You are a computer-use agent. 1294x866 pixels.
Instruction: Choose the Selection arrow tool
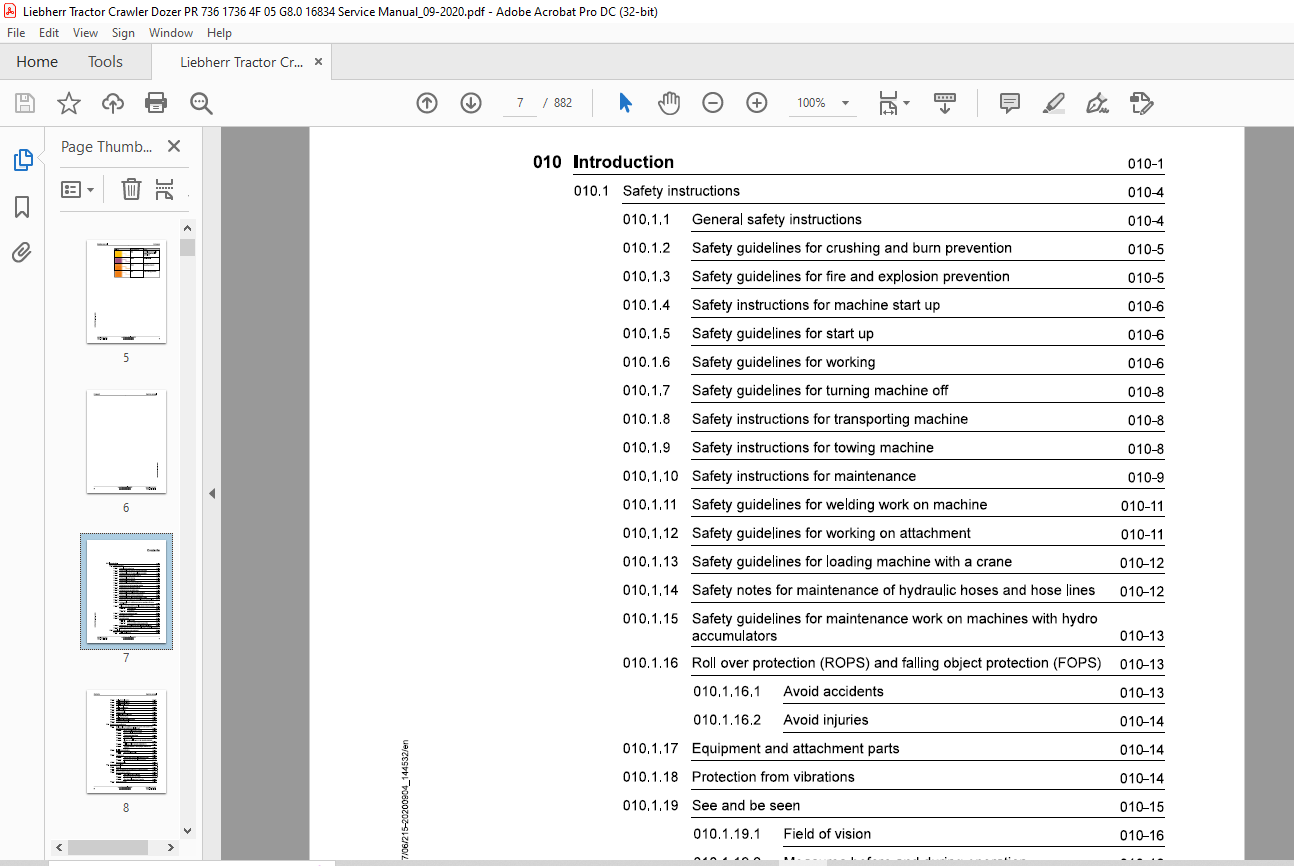(626, 103)
